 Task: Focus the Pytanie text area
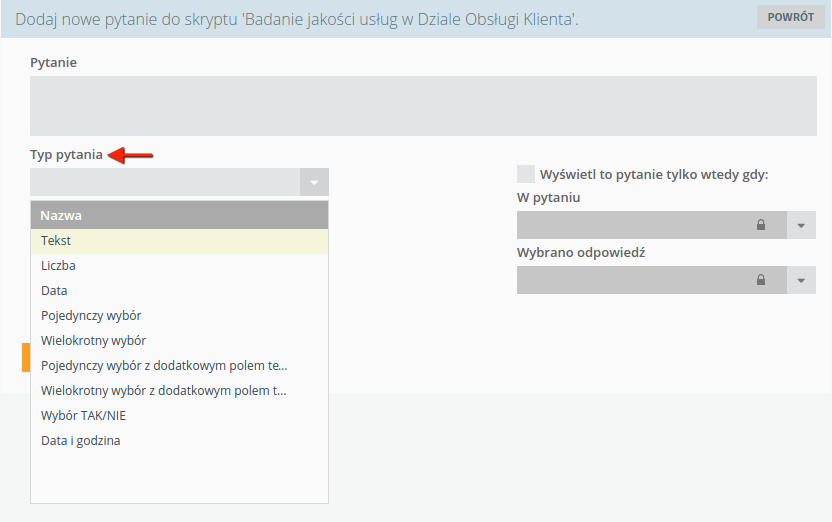point(423,106)
